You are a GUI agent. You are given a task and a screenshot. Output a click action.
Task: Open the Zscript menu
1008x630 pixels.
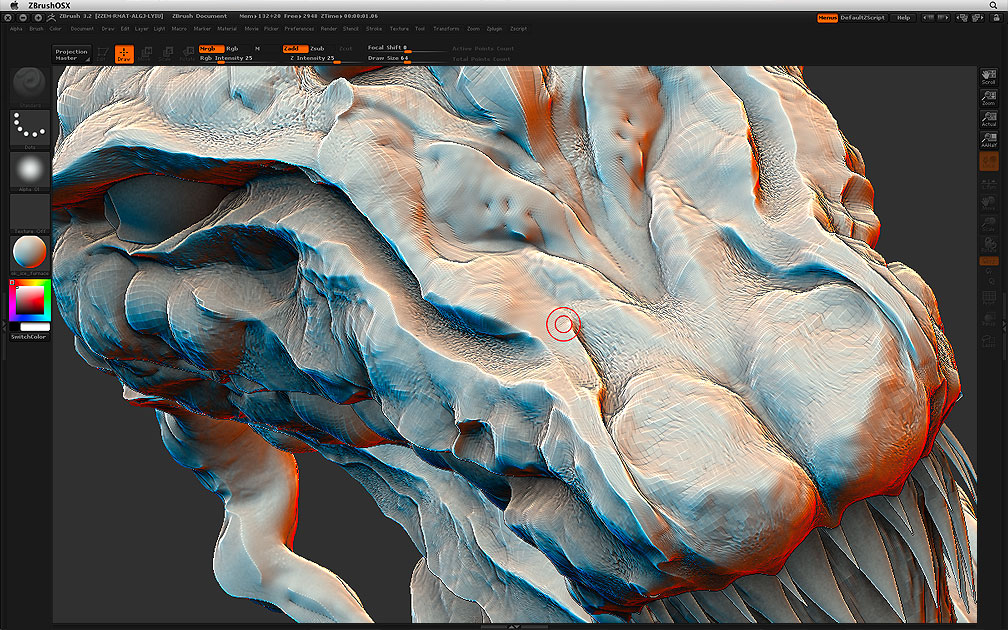tap(518, 29)
